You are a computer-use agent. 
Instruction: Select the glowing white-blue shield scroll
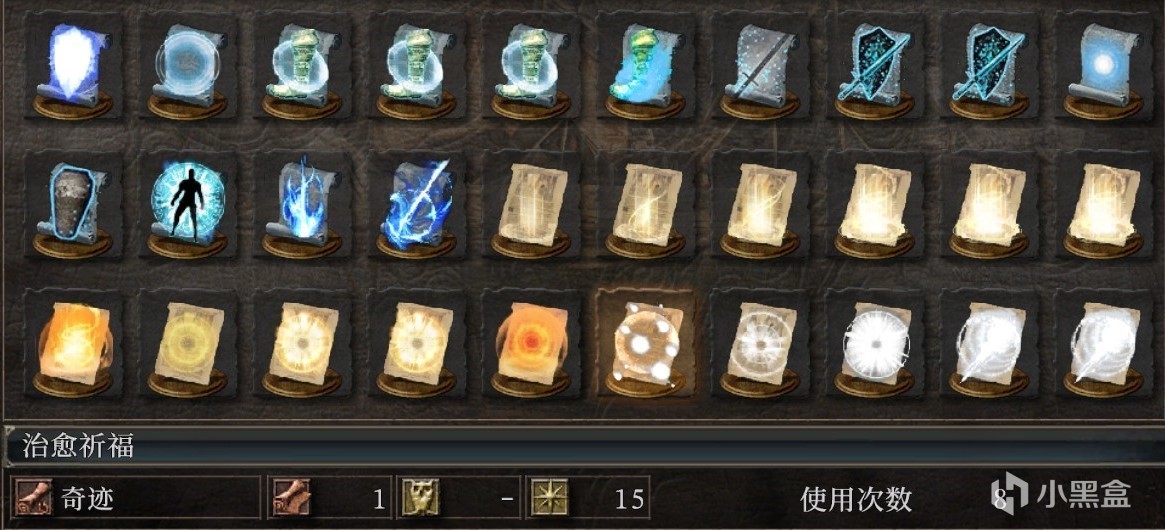(x=72, y=66)
